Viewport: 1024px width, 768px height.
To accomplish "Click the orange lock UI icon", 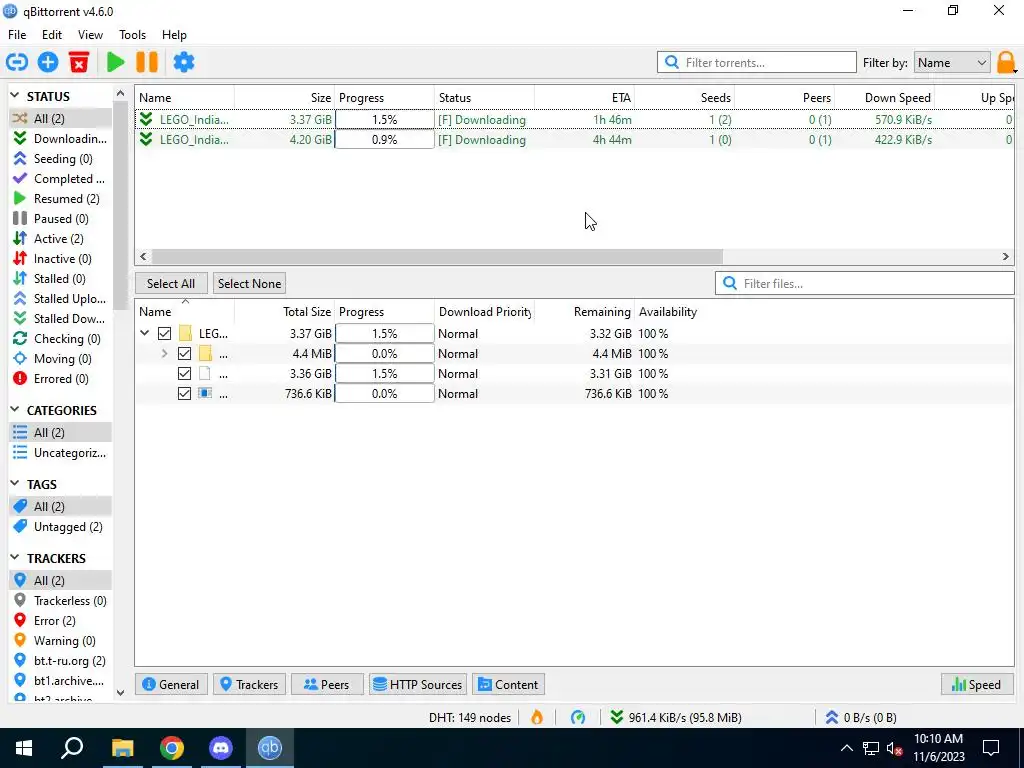I will click(x=1006, y=63).
